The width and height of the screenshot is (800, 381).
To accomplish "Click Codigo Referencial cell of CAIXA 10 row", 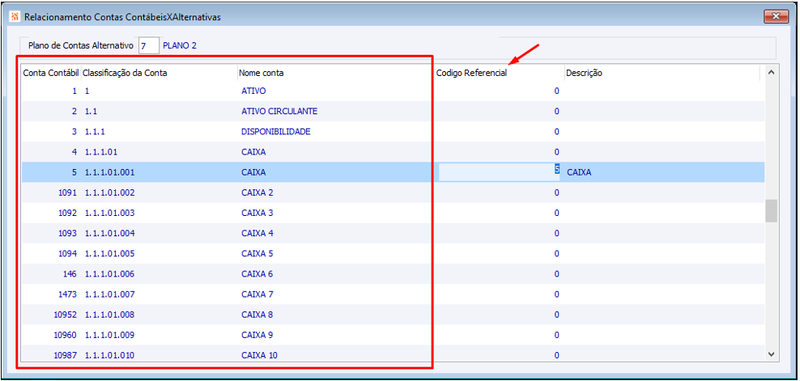I will [x=499, y=355].
